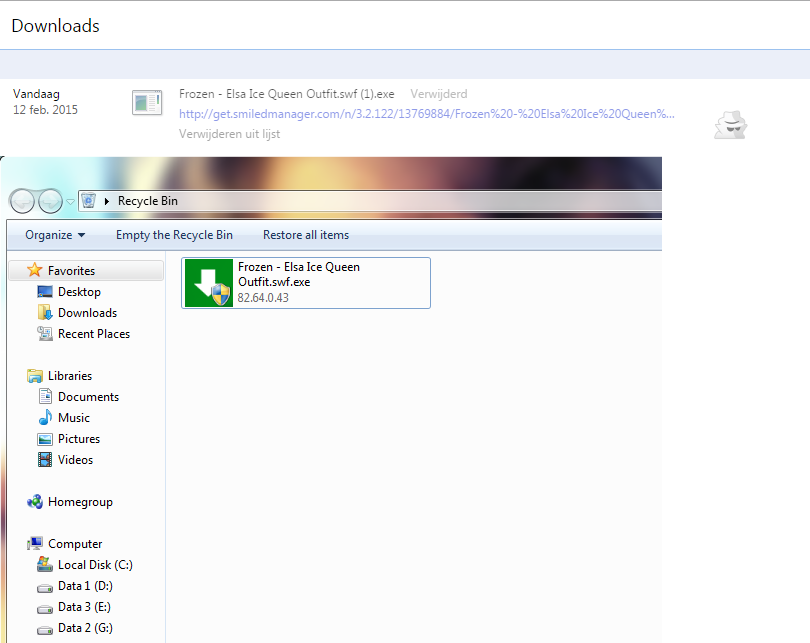Click the incognito spy icon

[730, 124]
